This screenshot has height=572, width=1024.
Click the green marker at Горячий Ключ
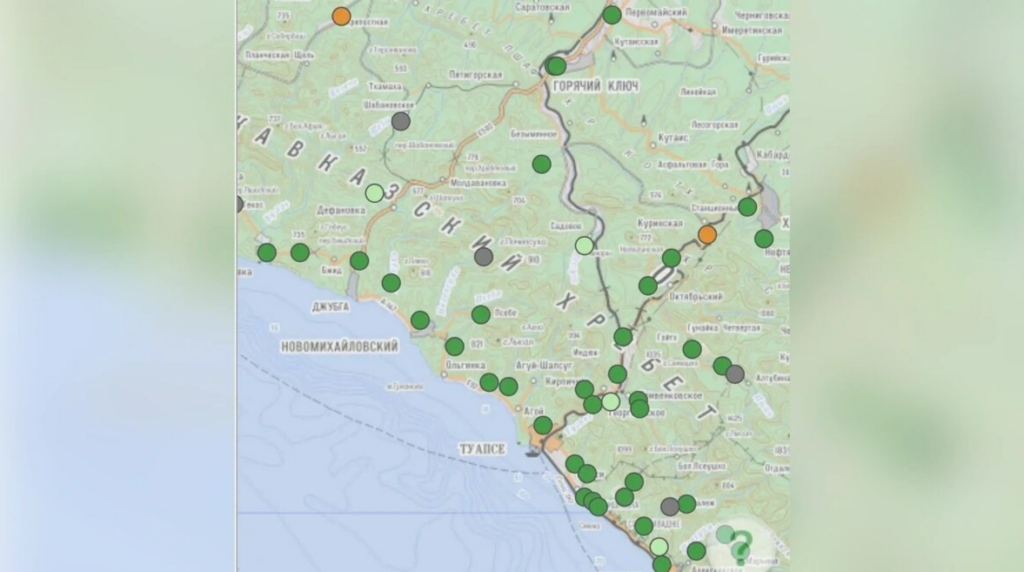click(557, 66)
